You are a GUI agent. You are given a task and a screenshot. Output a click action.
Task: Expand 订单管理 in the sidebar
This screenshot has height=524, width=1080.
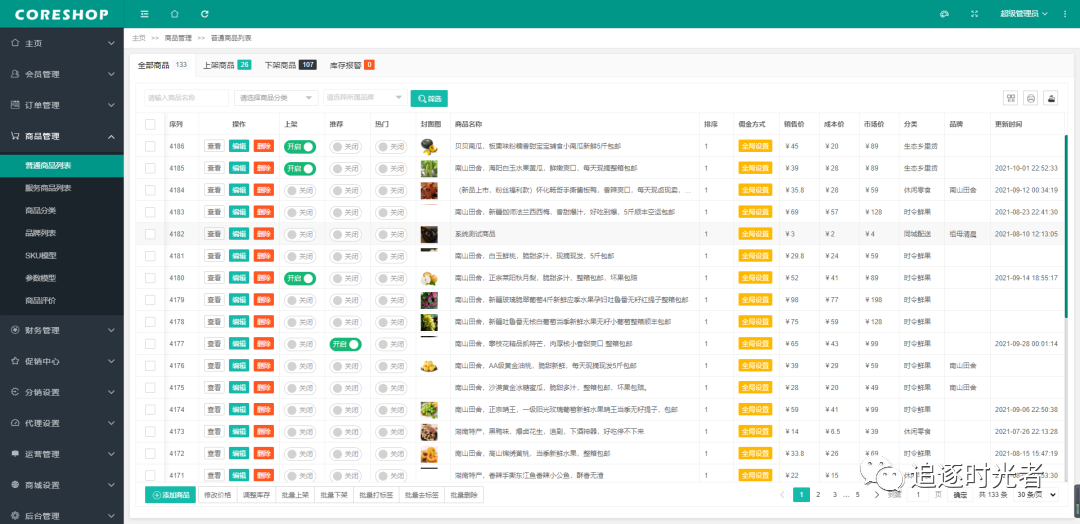pyautogui.click(x=61, y=105)
